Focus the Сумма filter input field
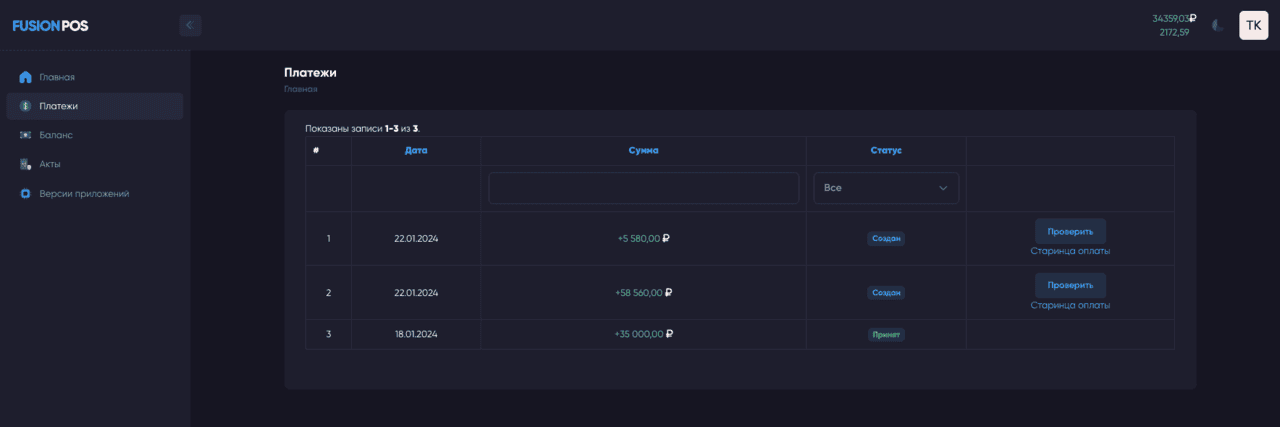Viewport: 1280px width, 427px height. click(643, 188)
